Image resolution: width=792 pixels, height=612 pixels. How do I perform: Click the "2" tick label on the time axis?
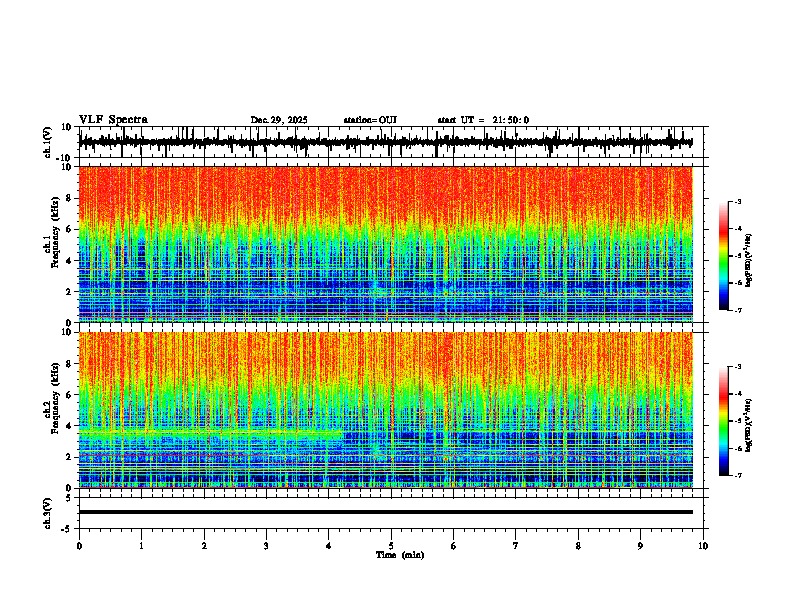coord(204,546)
